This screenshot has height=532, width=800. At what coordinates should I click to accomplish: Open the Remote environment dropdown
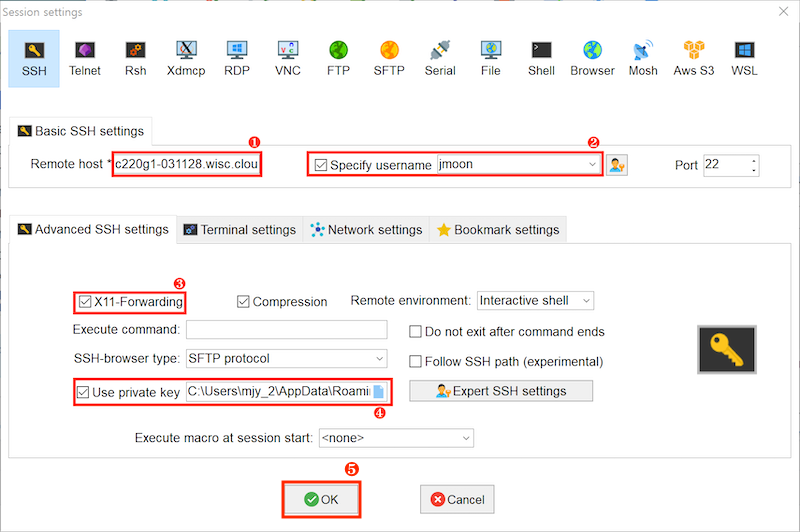[x=587, y=300]
